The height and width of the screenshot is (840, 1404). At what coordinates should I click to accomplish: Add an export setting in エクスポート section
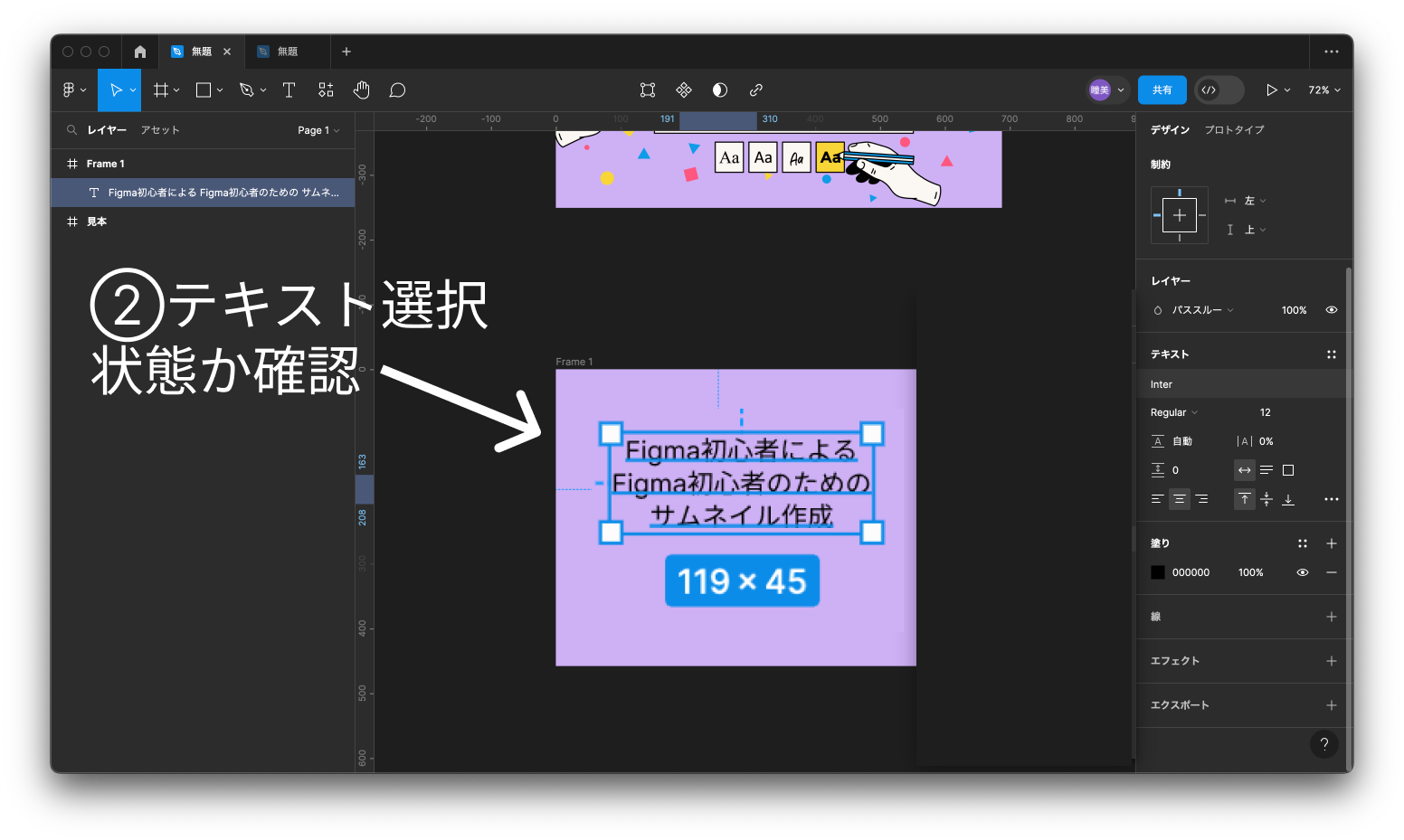[x=1332, y=705]
